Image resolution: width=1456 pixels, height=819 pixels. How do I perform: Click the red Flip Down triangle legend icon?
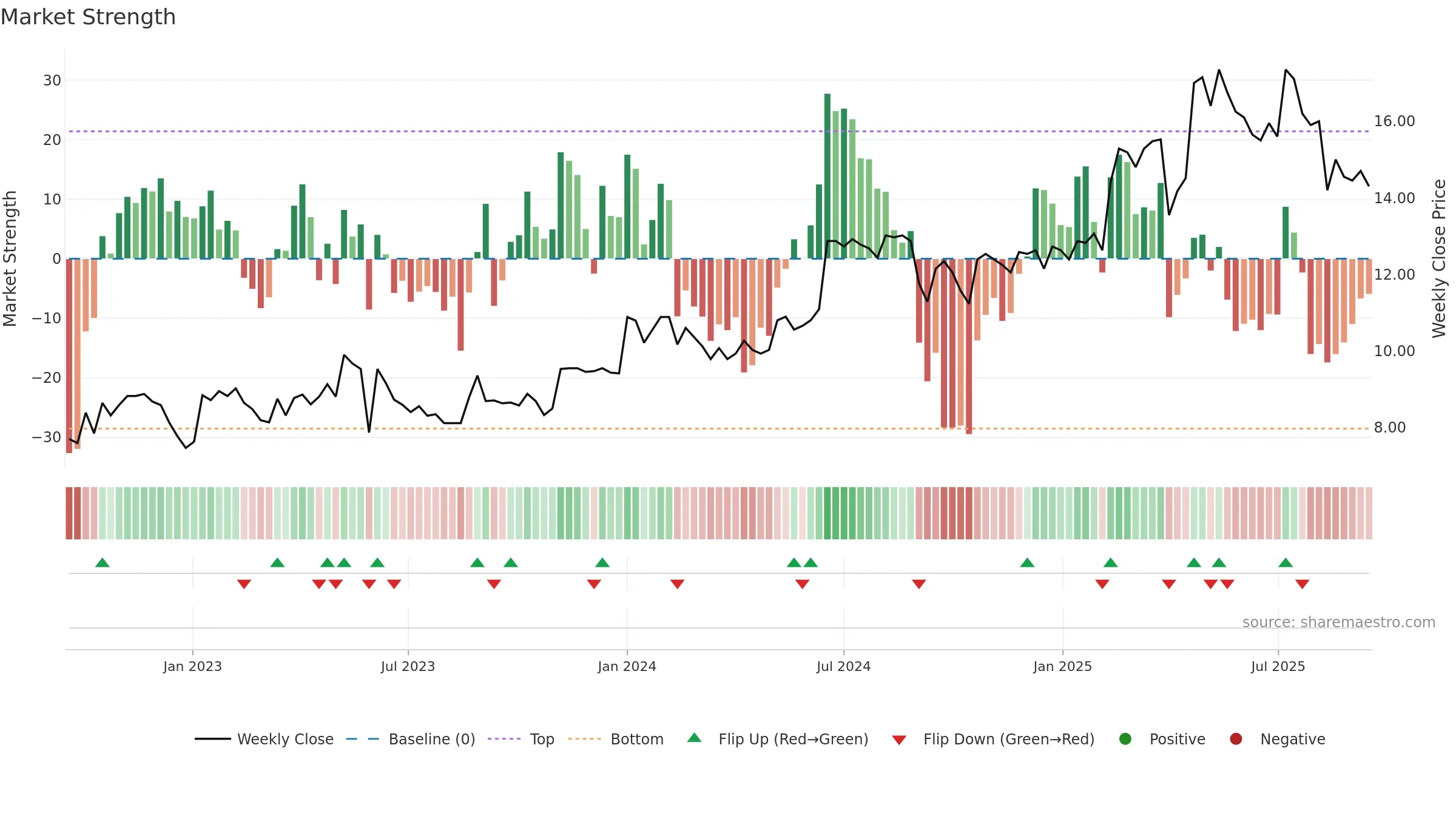(899, 740)
